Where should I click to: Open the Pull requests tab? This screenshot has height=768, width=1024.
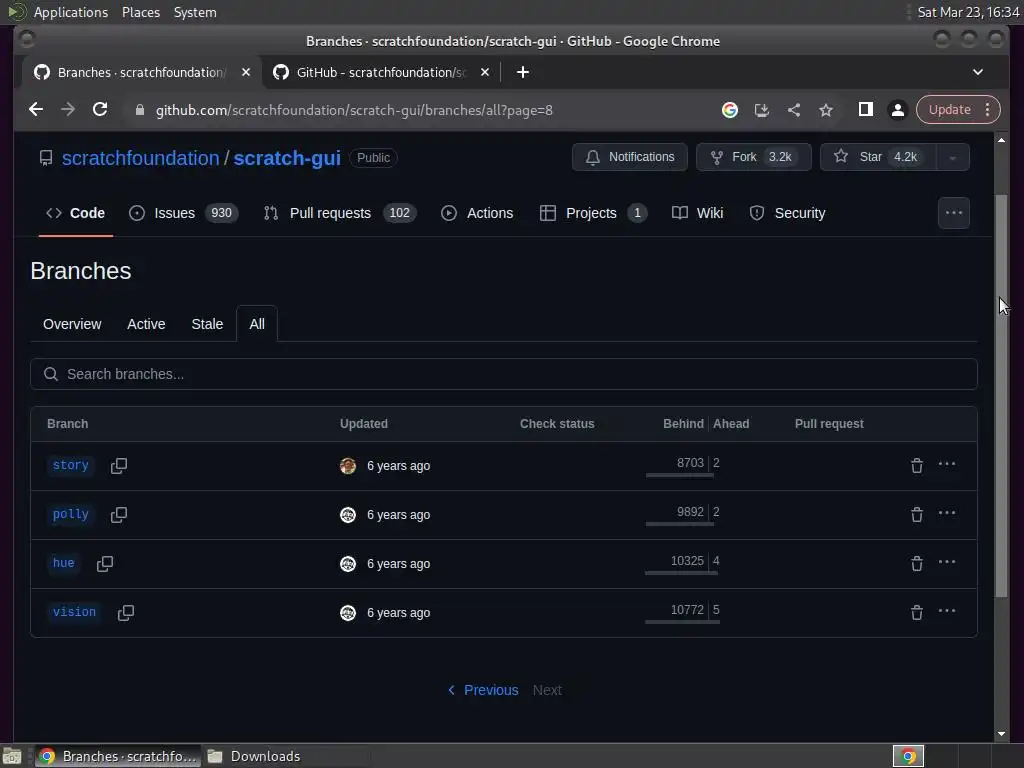coord(340,214)
